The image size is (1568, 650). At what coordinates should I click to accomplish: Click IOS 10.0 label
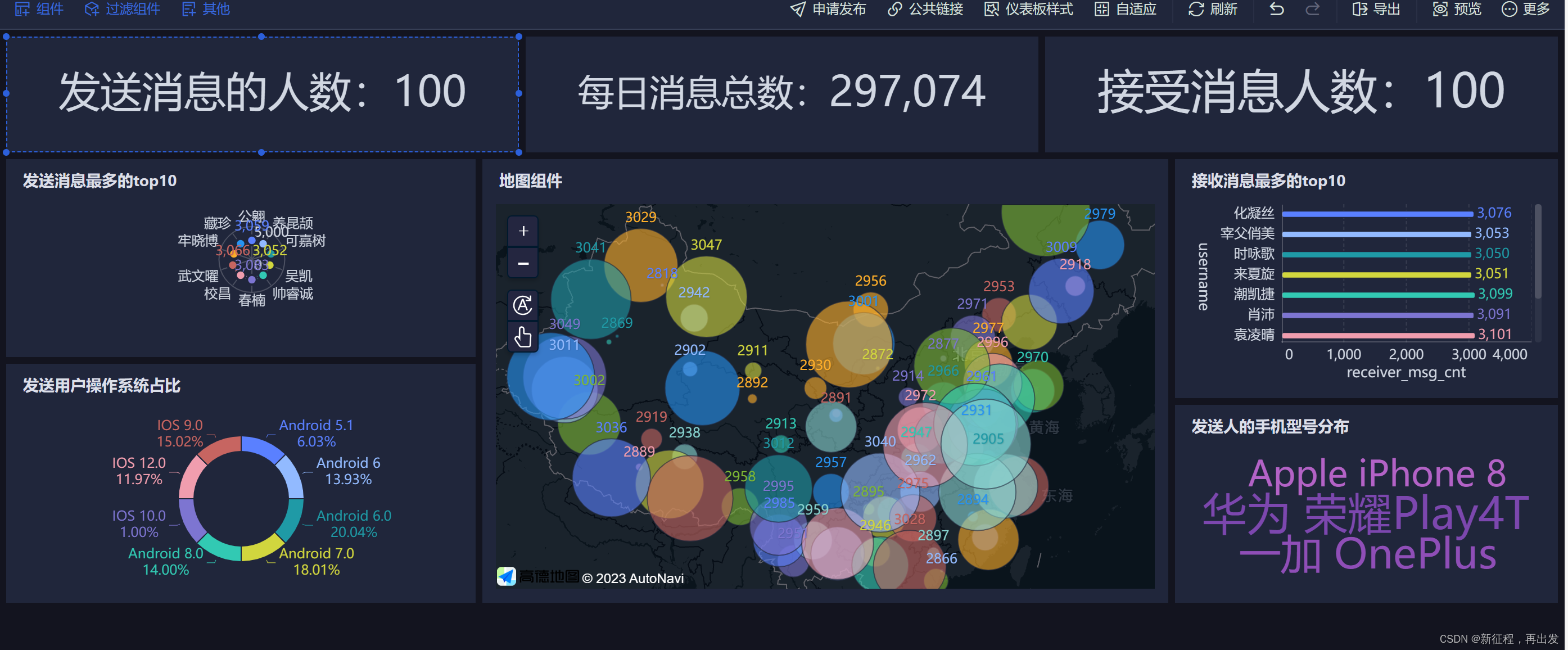(139, 523)
